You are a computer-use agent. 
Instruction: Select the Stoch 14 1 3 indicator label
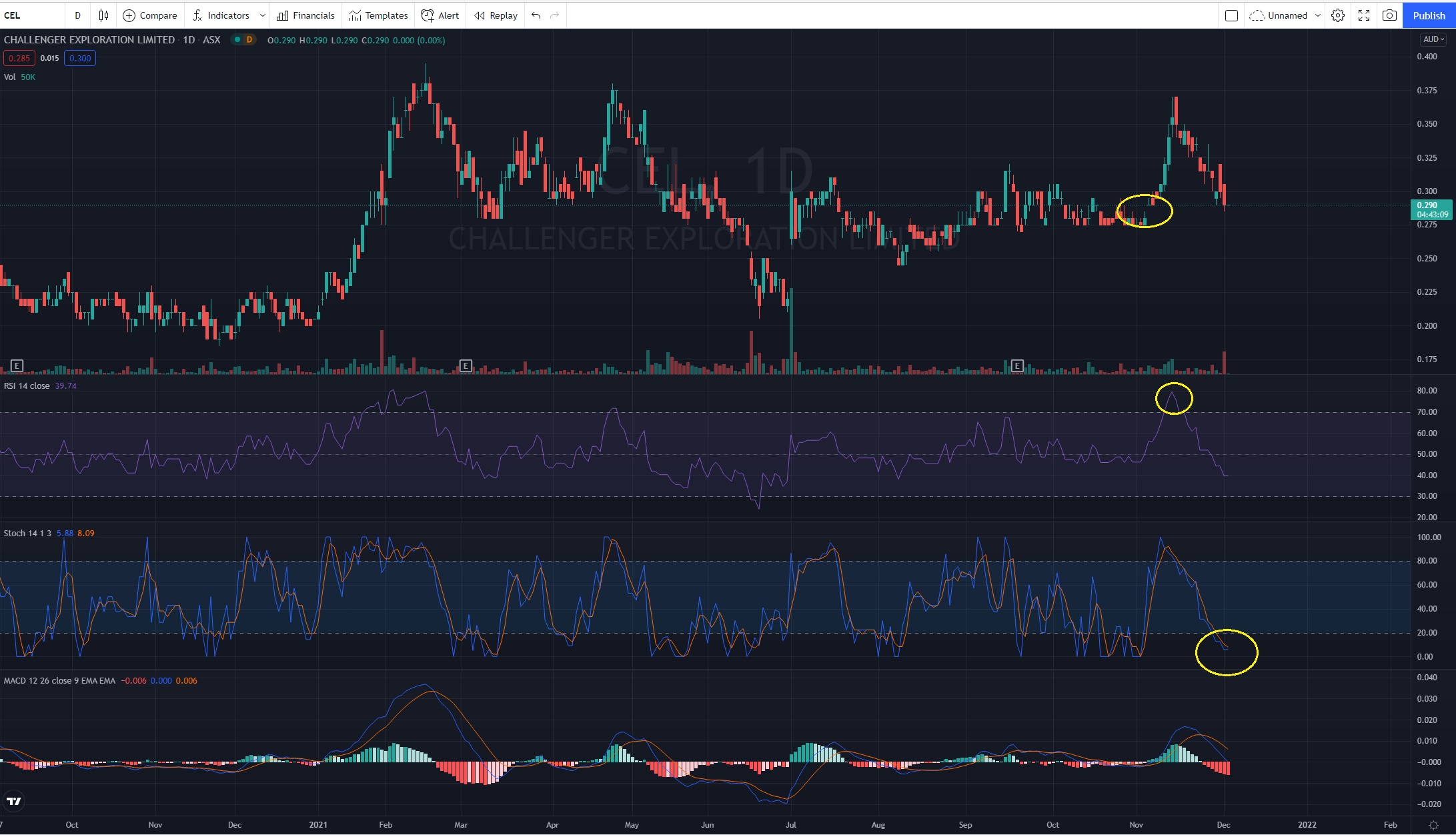(27, 534)
